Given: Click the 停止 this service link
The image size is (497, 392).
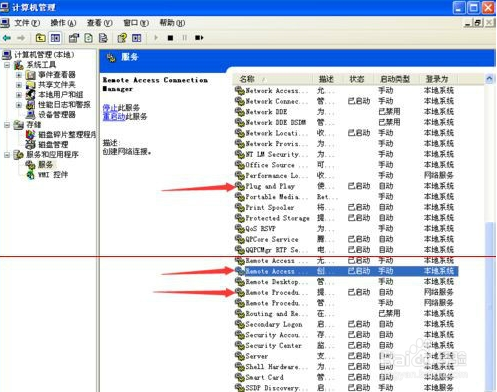Looking at the screenshot, I should click(x=110, y=107).
